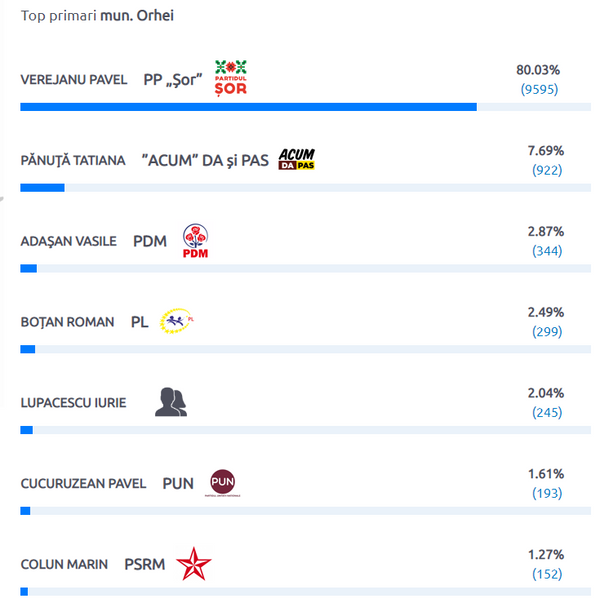Image resolution: width=600 pixels, height=612 pixels.
Task: Select candidate name LUPACESCU IURIE
Action: (x=73, y=403)
